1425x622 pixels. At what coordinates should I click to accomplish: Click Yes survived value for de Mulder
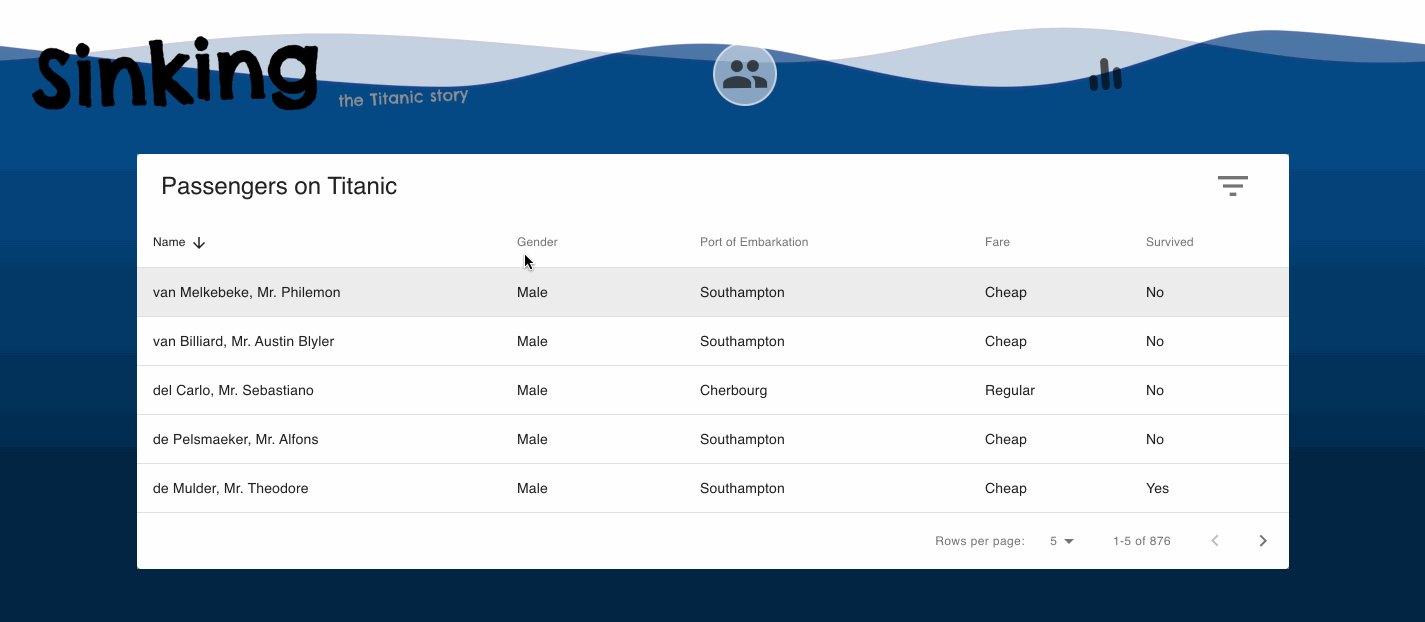click(1157, 488)
